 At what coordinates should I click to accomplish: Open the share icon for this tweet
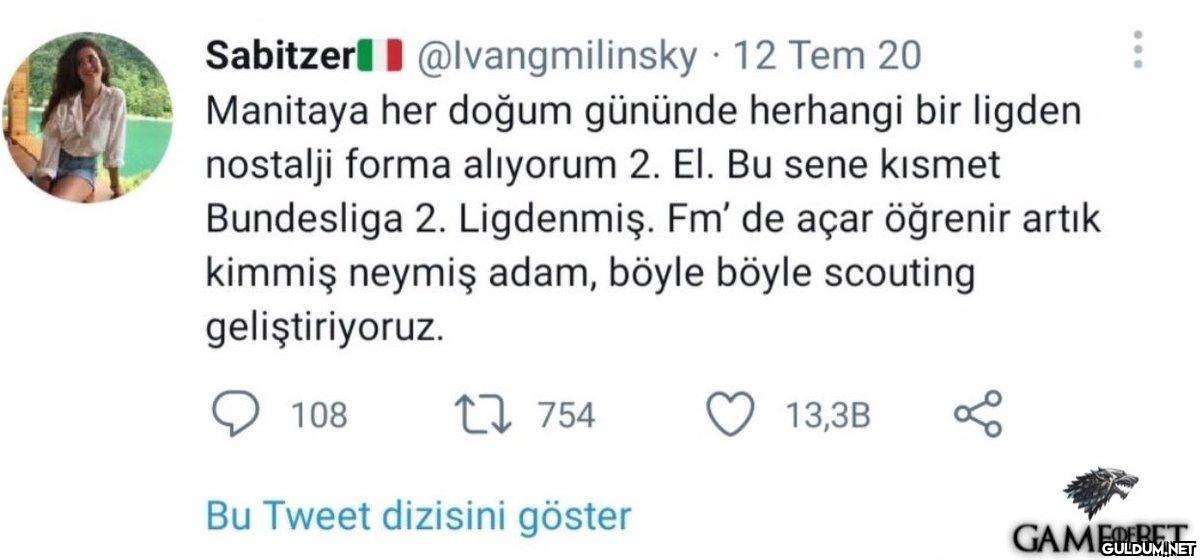(978, 413)
